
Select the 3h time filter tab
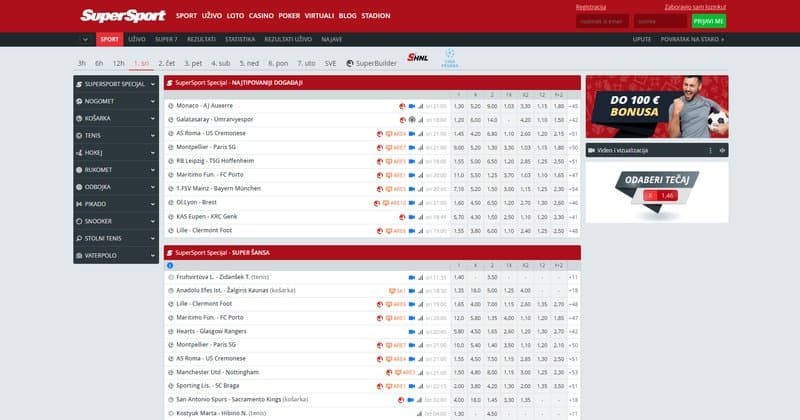click(82, 63)
